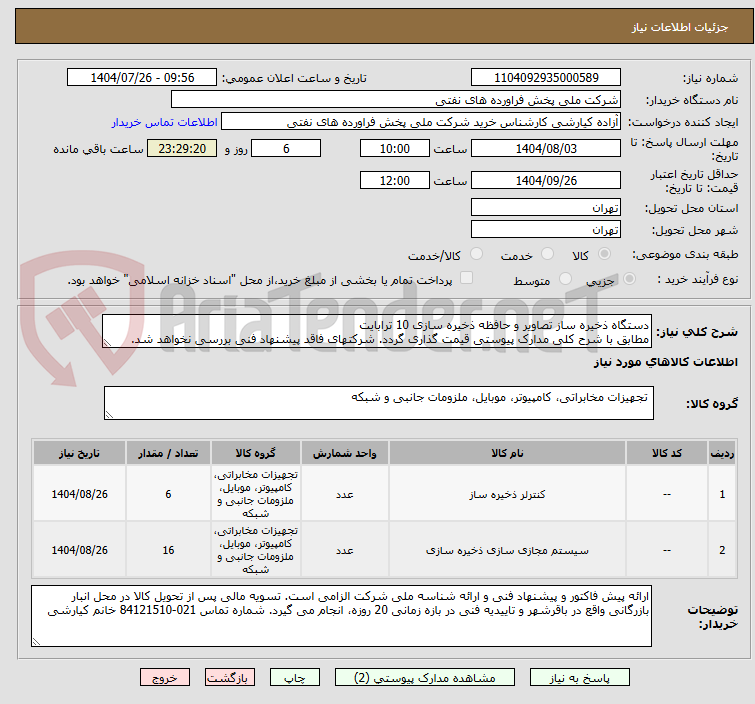The height and width of the screenshot is (704, 755).
Task: Click the جزئیات اطلاعات نیاز header title
Action: [680, 27]
